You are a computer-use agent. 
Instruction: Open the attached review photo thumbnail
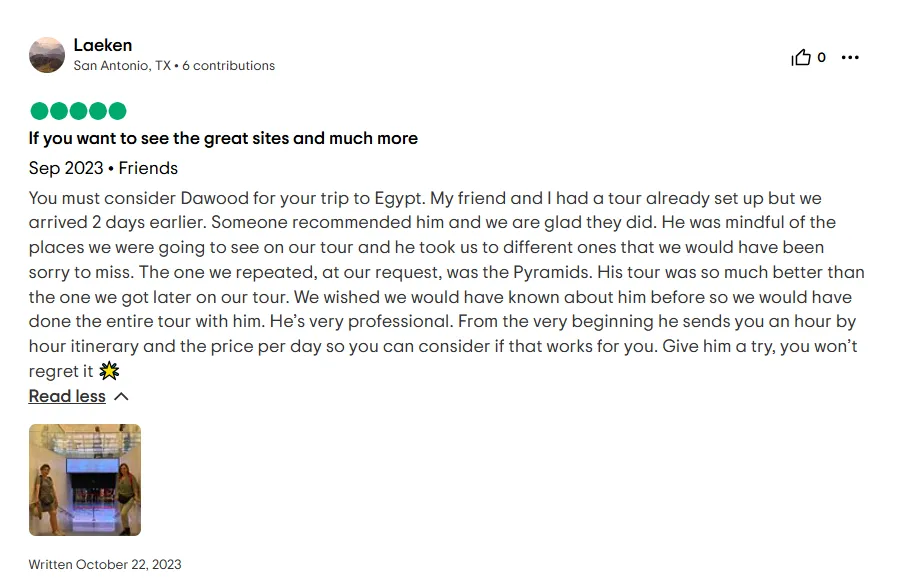tap(85, 480)
